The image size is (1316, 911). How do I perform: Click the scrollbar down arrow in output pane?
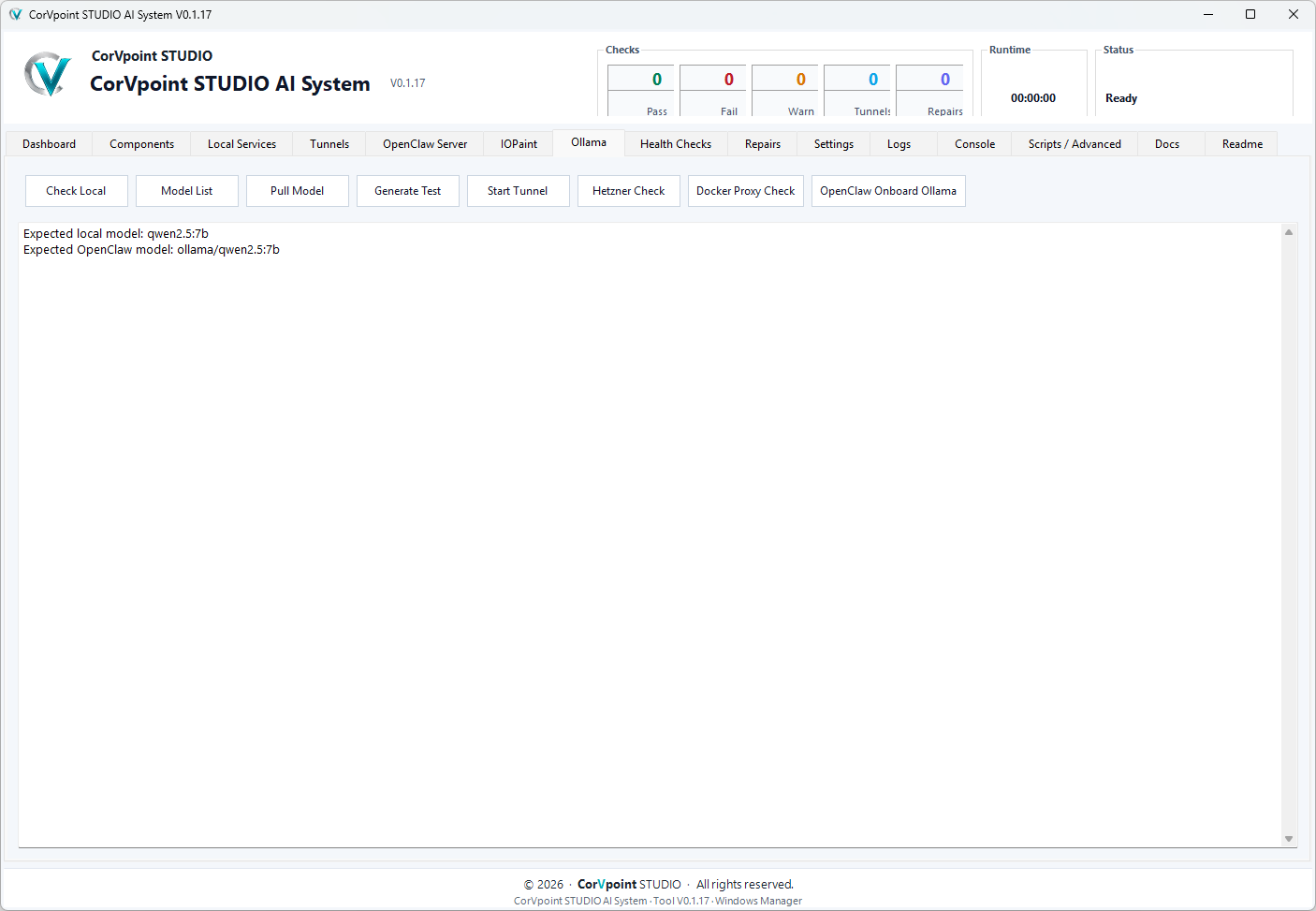pos(1289,839)
